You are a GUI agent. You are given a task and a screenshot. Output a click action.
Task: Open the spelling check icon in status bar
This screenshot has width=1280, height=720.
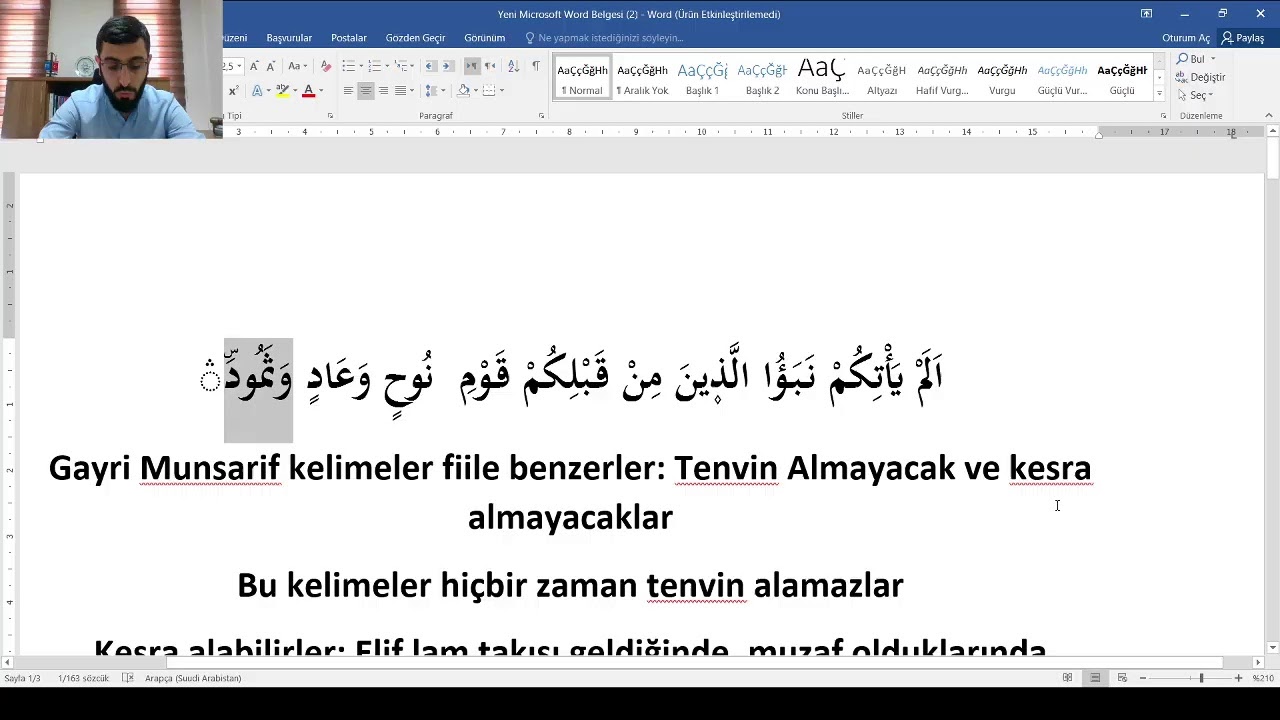128,678
